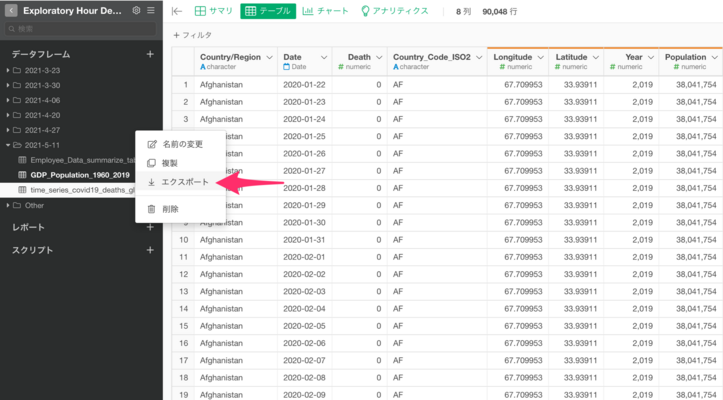Expand the 2021-3-23 folder
This screenshot has height=400, width=723.
pos(9,70)
